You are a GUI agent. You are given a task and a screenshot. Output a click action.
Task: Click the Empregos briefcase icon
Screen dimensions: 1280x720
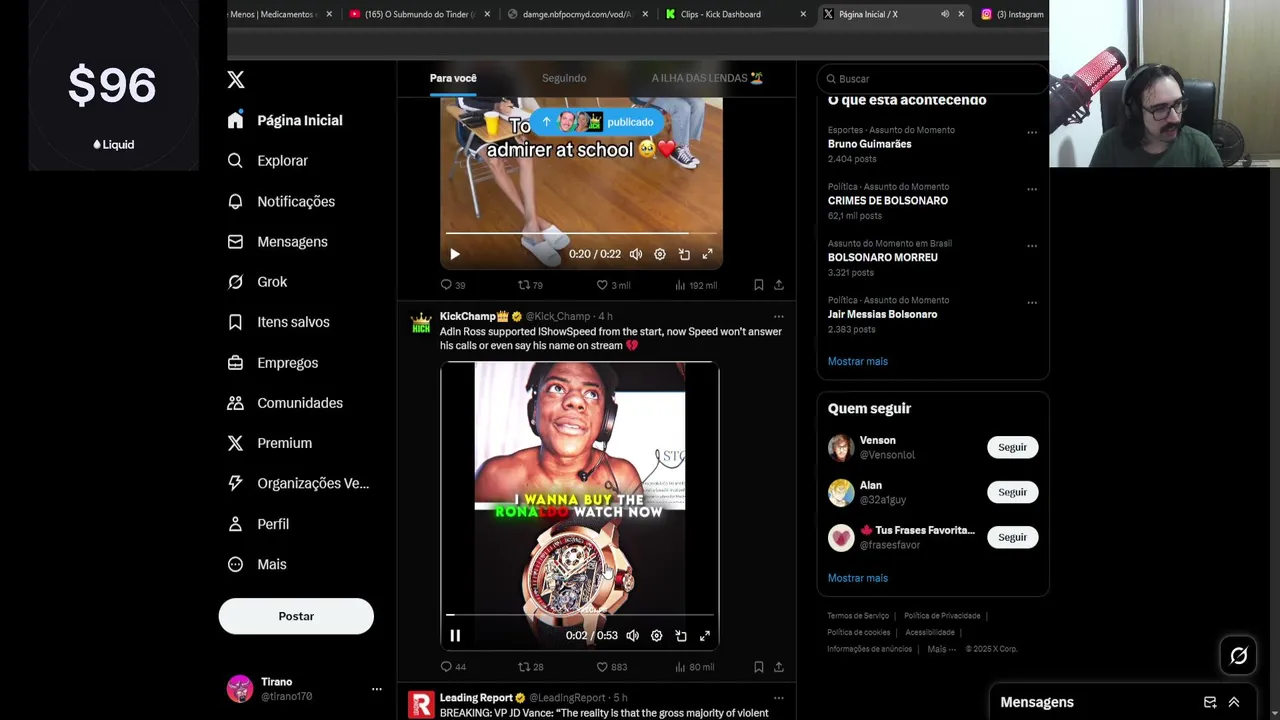click(x=235, y=363)
